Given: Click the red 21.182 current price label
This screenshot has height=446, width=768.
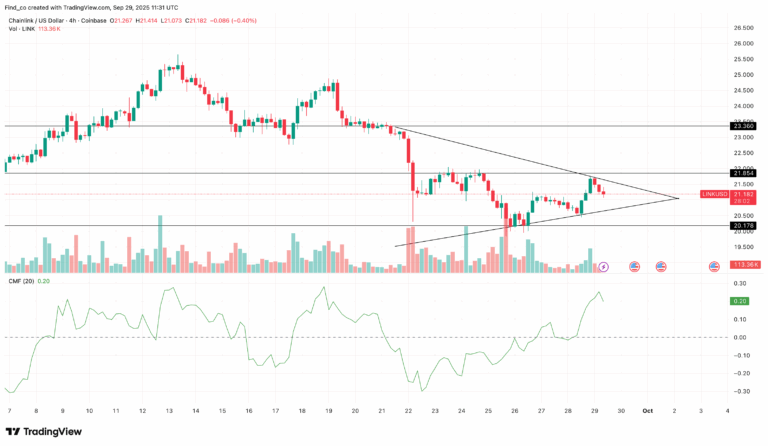Looking at the screenshot, I should coord(743,194).
